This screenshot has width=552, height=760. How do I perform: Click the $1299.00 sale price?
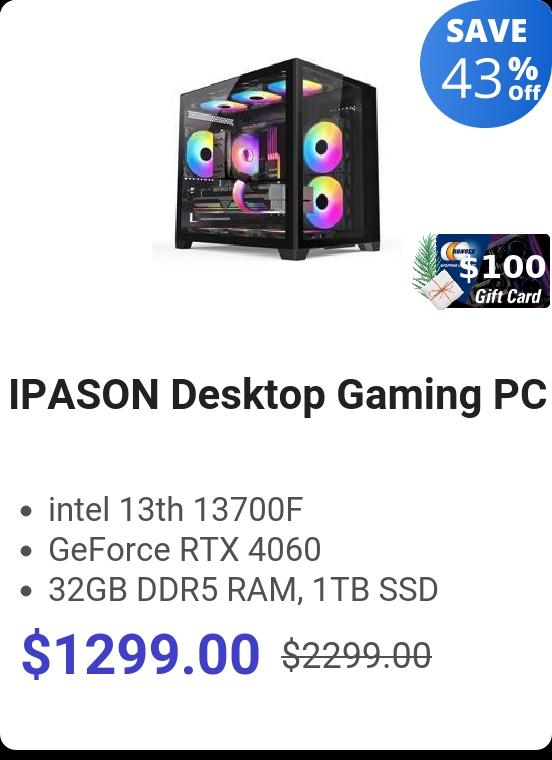coord(141,653)
